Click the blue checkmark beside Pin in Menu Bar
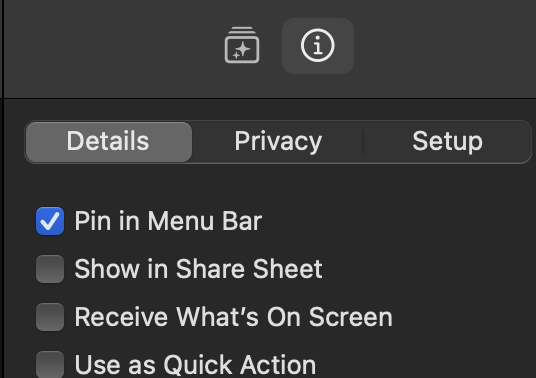536x378 pixels. pyautogui.click(x=50, y=221)
